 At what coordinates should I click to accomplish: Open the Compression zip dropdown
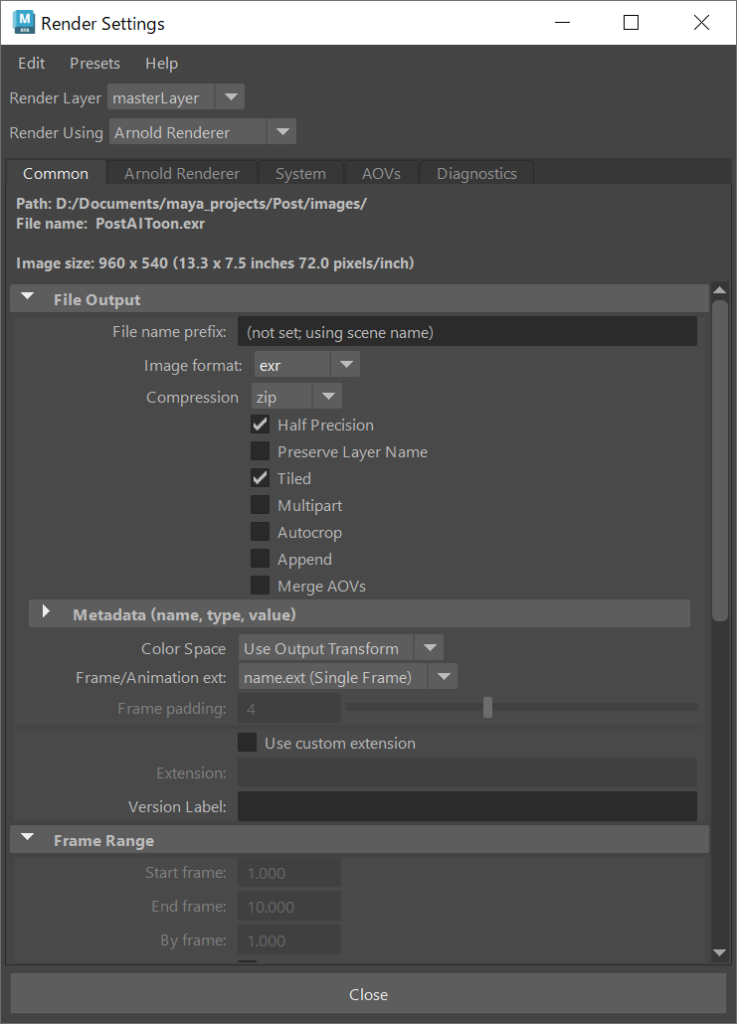[x=296, y=396]
